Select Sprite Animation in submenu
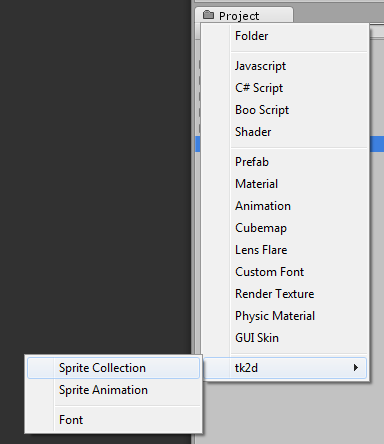 (113, 390)
